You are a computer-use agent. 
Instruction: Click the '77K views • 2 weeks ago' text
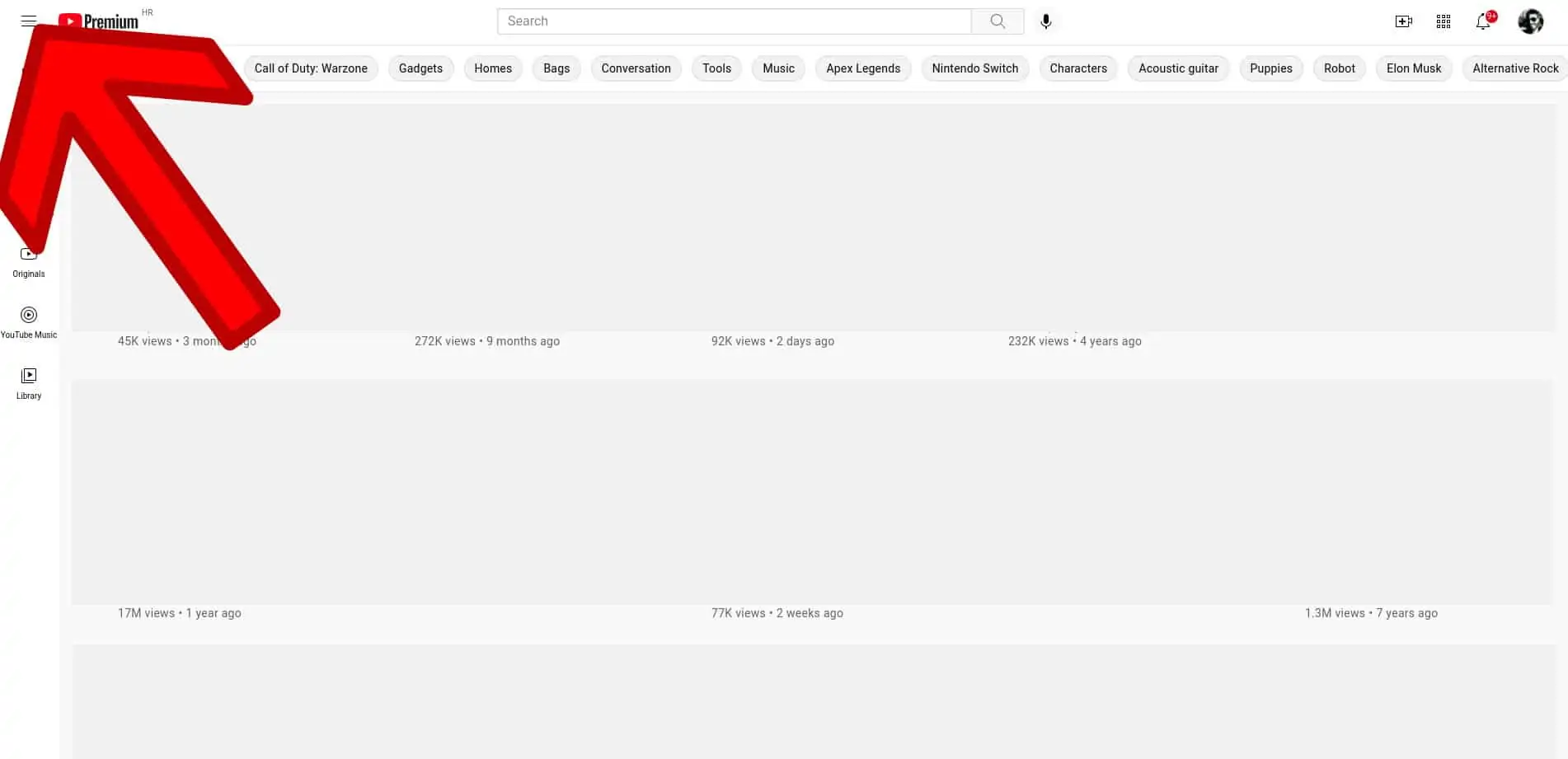tap(777, 613)
